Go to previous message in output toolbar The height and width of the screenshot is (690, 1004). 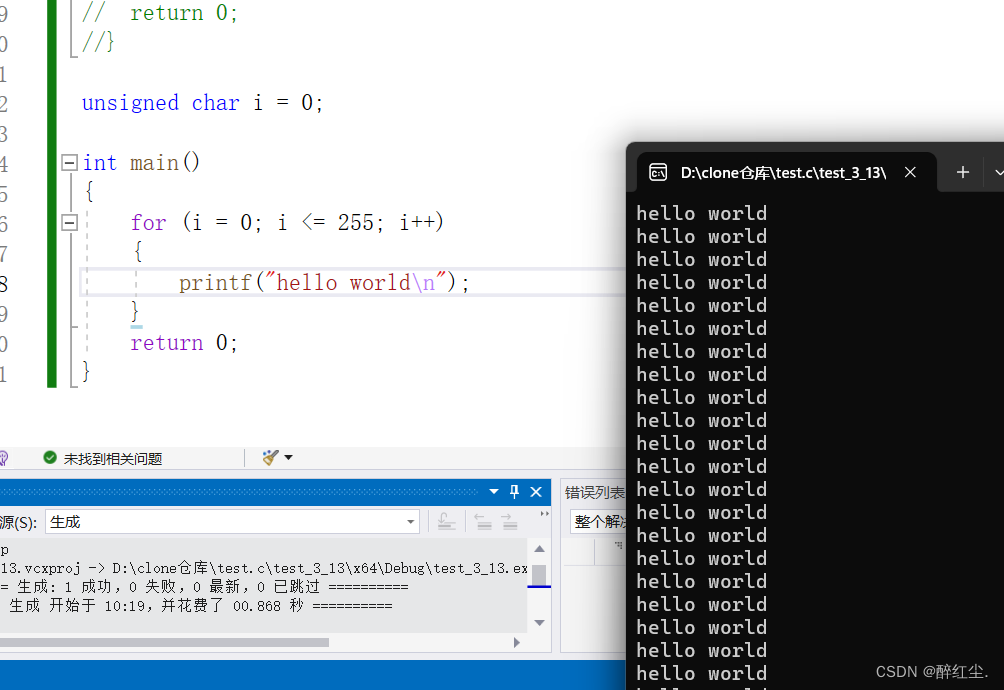click(x=483, y=522)
